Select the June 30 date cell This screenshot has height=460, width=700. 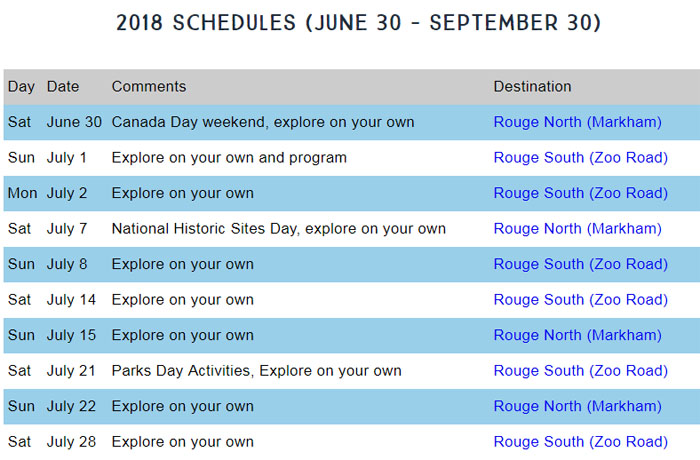coord(74,122)
